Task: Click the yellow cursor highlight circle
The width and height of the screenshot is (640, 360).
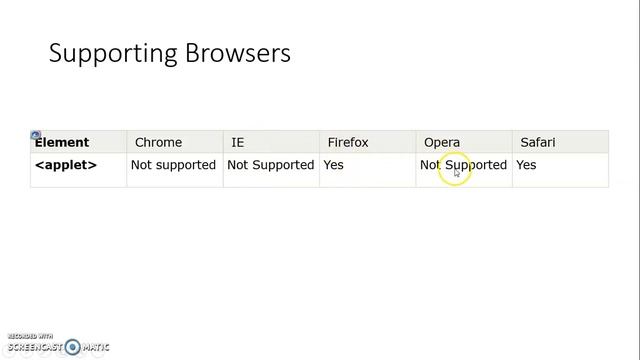Action: point(455,169)
